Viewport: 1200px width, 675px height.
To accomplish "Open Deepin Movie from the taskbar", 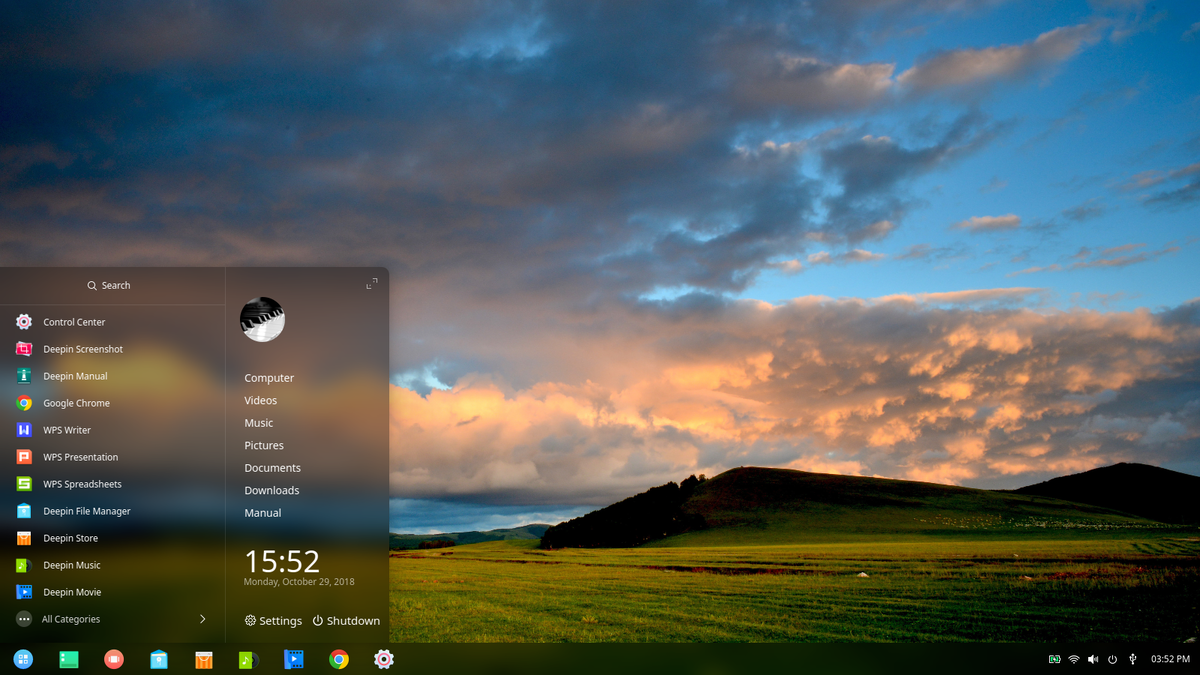I will coord(294,659).
